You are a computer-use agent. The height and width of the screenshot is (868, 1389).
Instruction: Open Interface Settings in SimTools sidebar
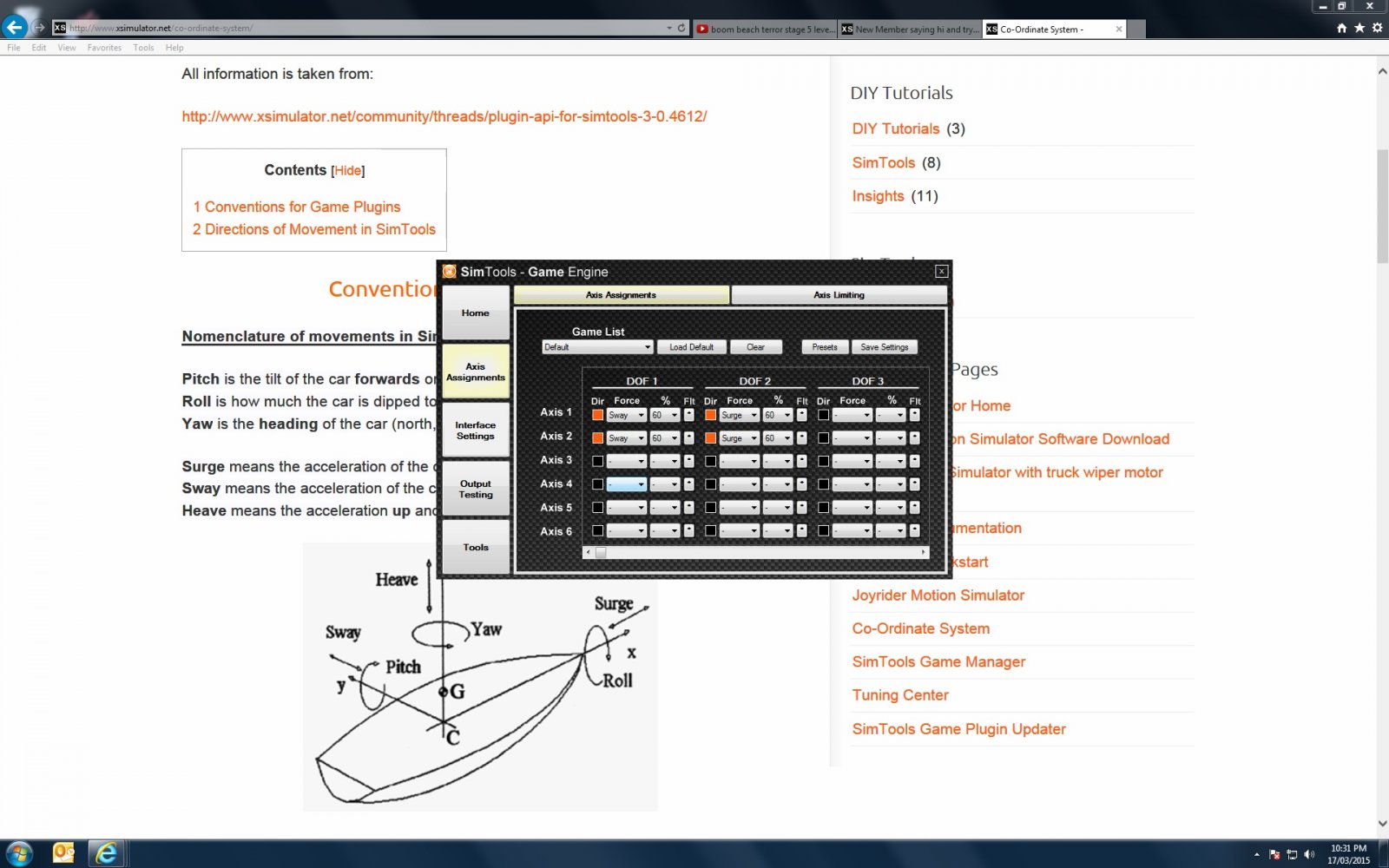point(476,431)
